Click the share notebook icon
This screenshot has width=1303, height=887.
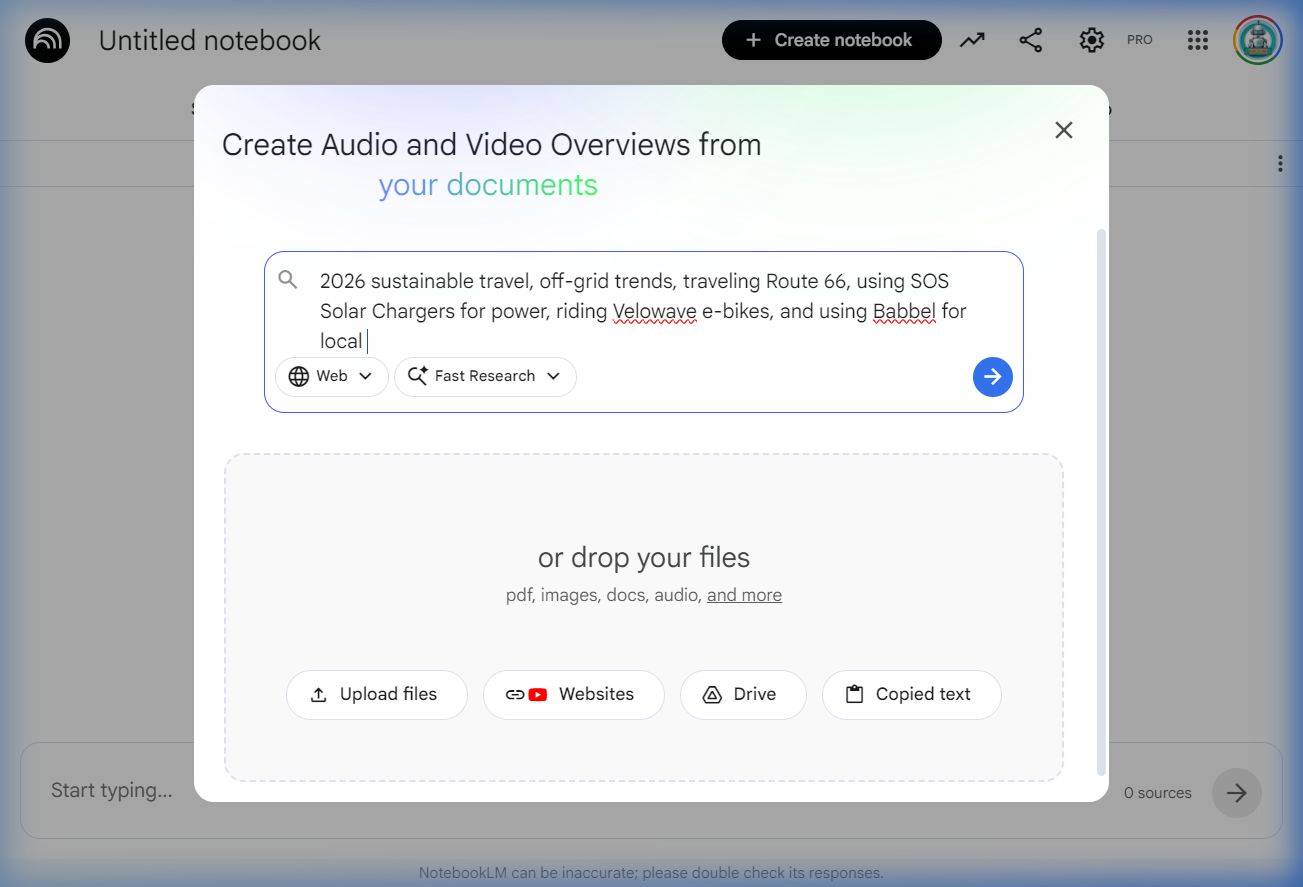1030,40
